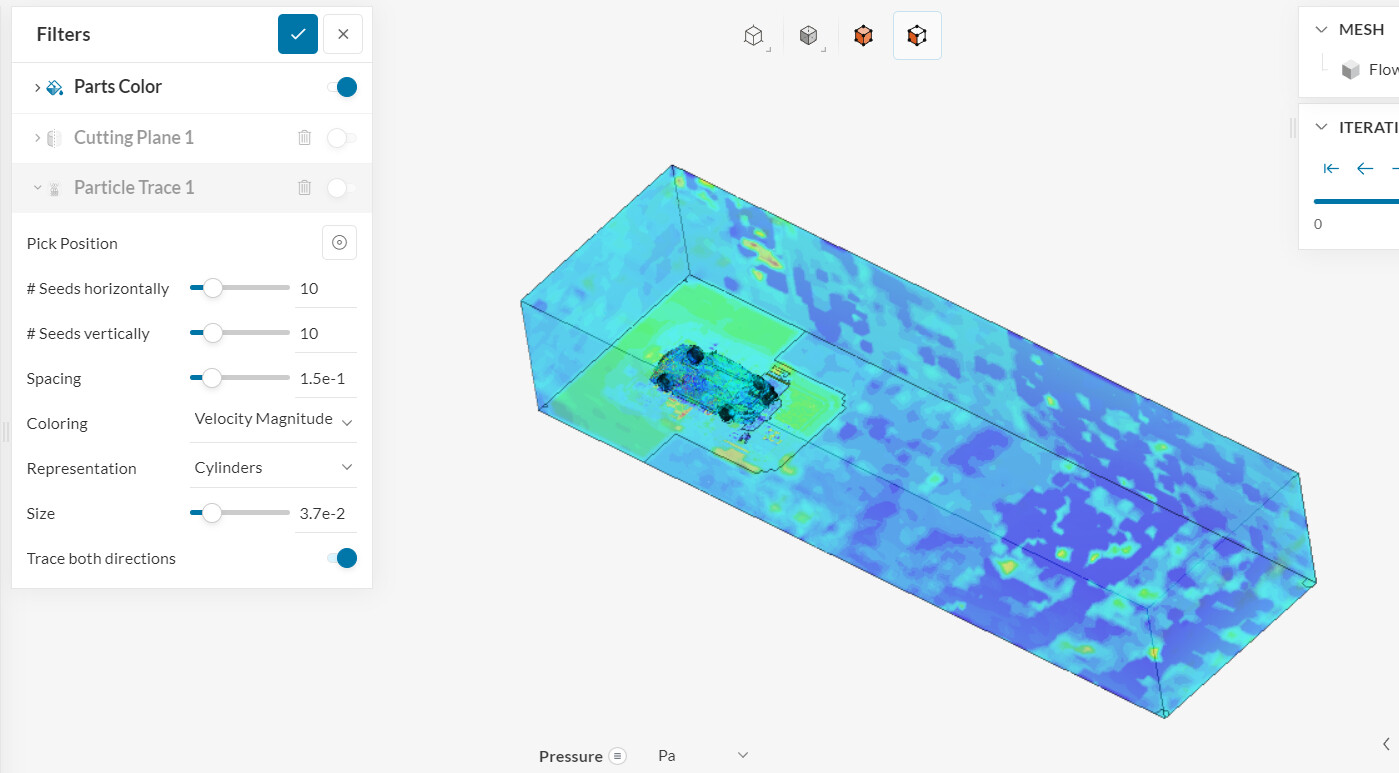Click the Seeds horizontally value field
Viewport: 1399px width, 773px height.
(x=326, y=289)
